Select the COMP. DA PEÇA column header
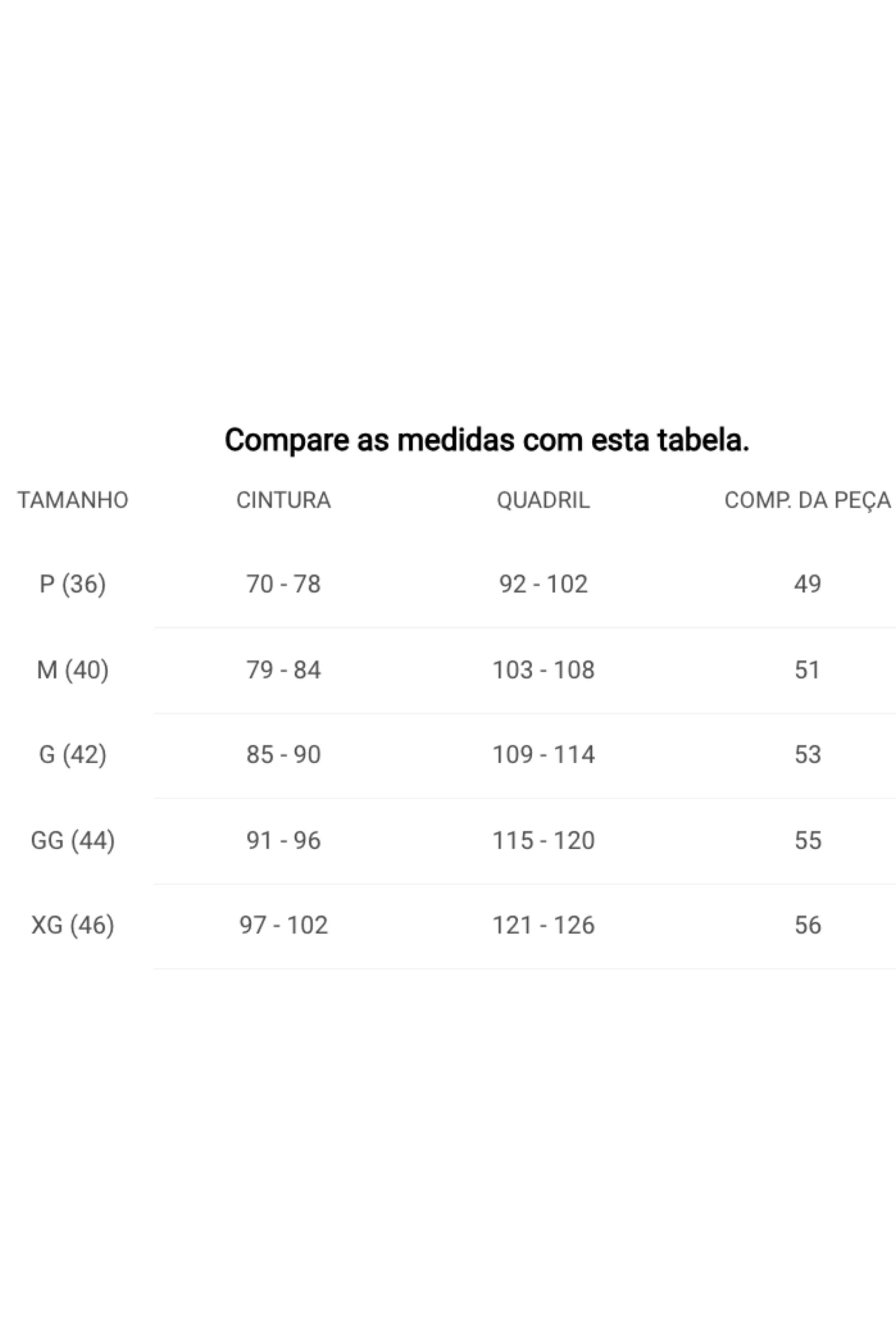This screenshot has height=1344, width=896. pyautogui.click(x=807, y=500)
